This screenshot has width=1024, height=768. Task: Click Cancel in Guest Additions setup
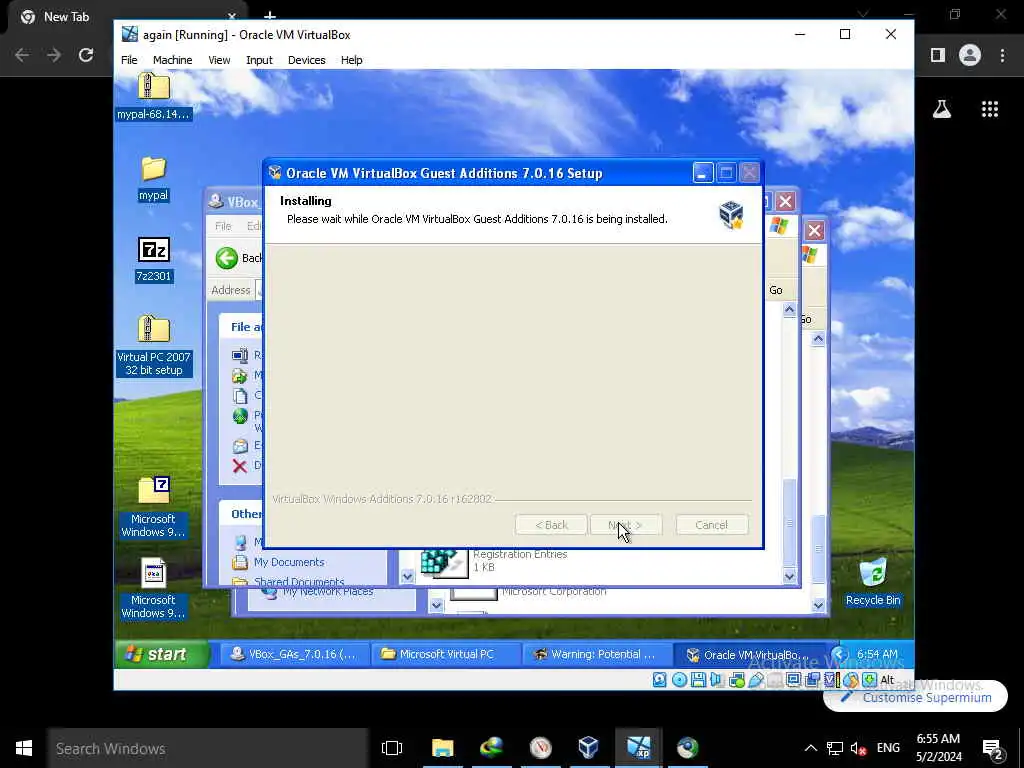coord(711,525)
